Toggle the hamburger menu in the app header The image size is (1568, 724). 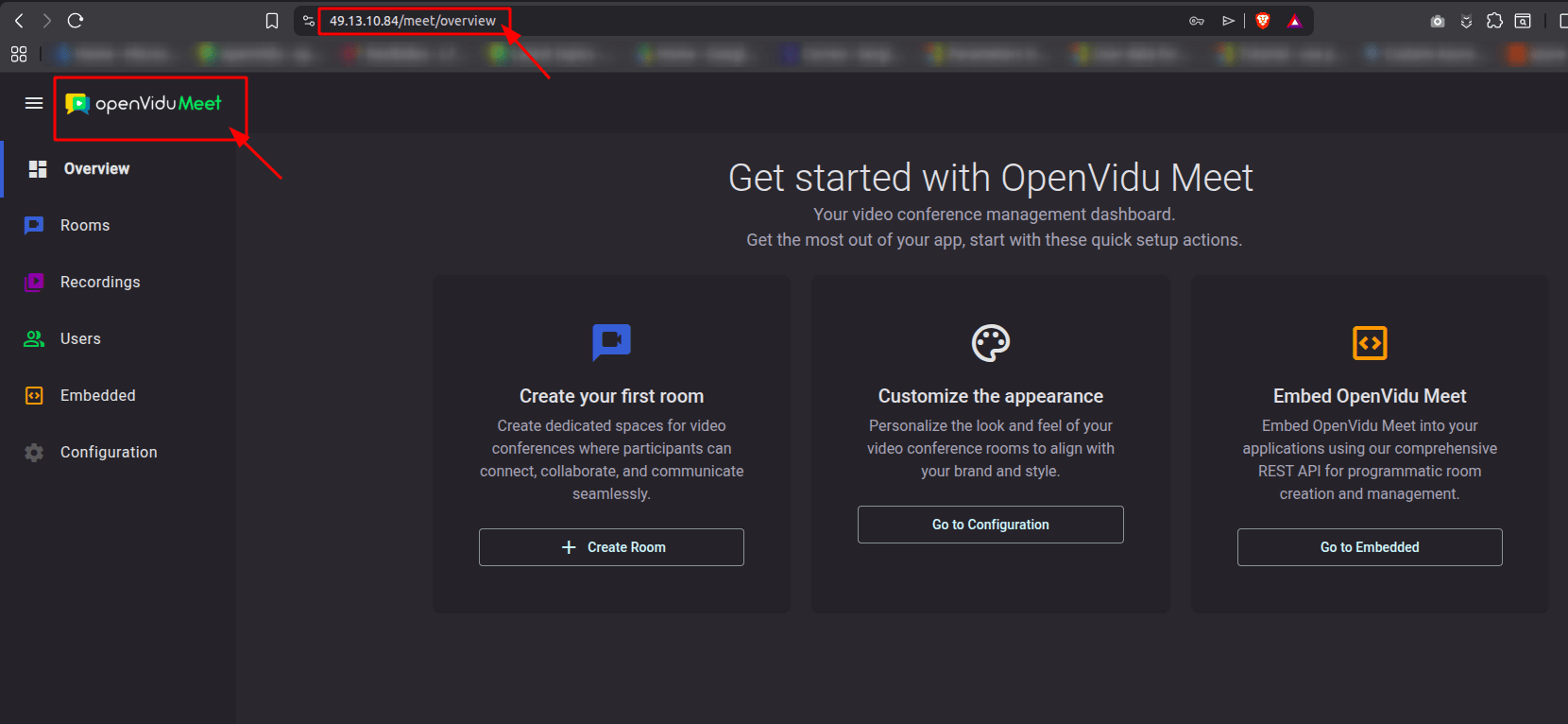(x=34, y=103)
